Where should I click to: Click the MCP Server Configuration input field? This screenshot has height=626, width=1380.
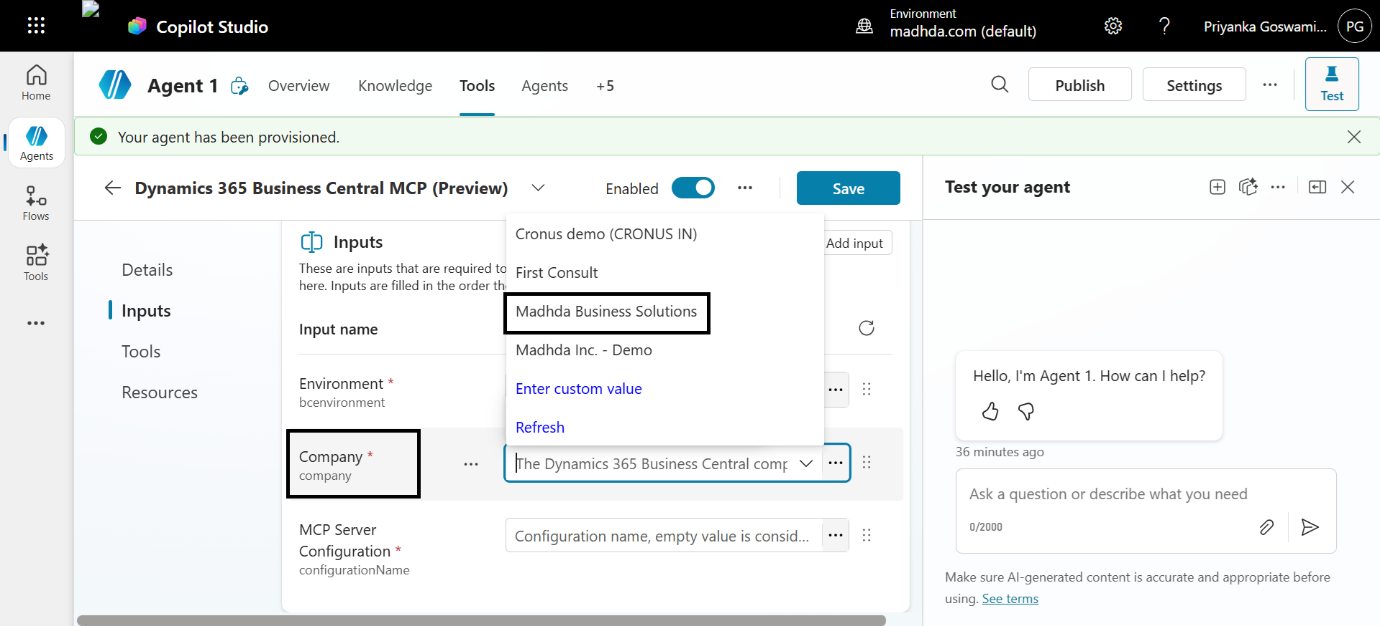click(x=660, y=535)
